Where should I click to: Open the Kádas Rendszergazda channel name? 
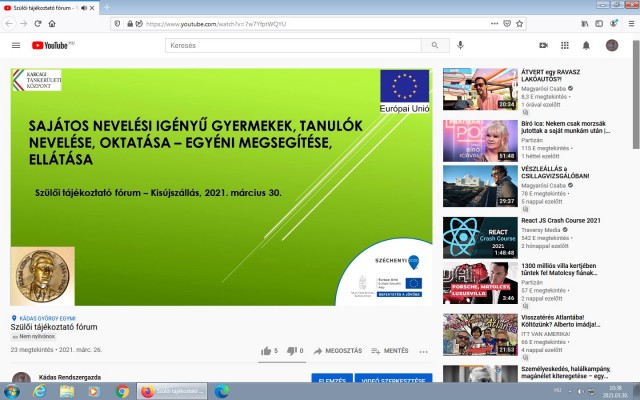(x=70, y=377)
